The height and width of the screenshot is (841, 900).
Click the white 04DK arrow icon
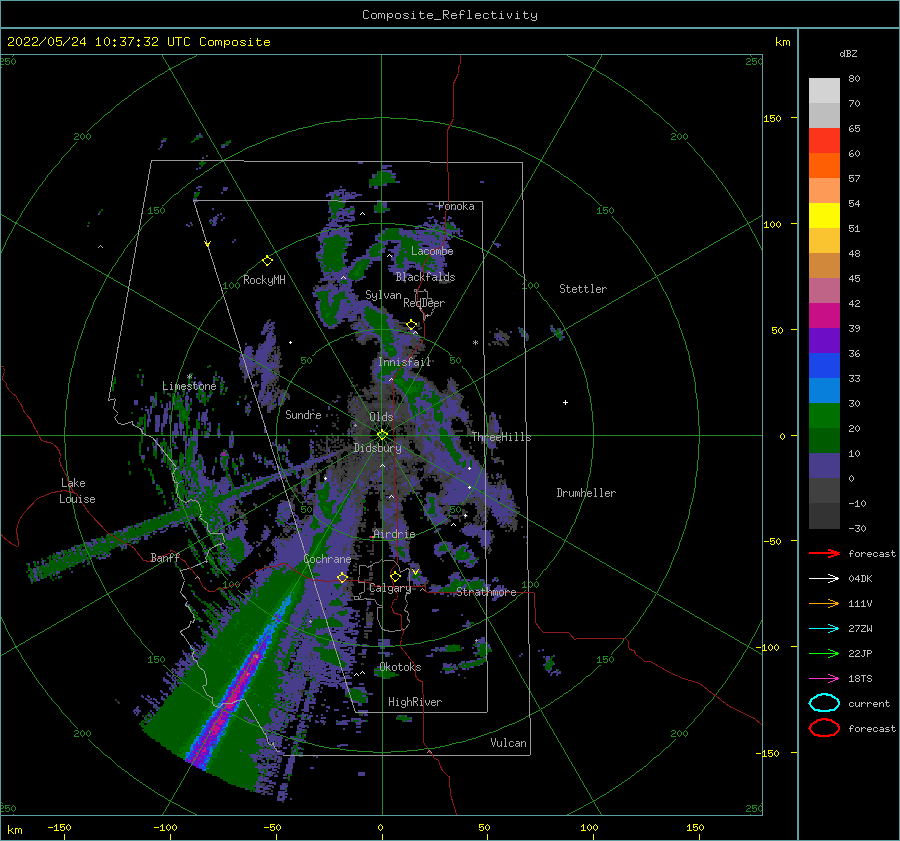[x=824, y=578]
